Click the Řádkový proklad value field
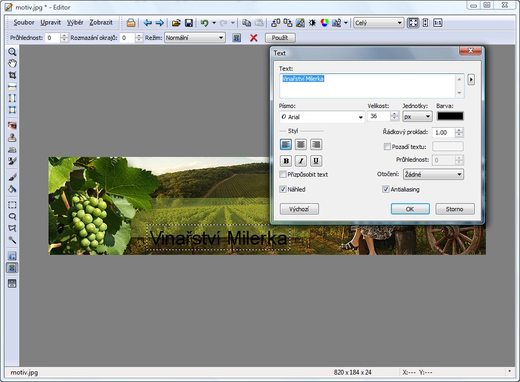The image size is (520, 382). [x=444, y=132]
